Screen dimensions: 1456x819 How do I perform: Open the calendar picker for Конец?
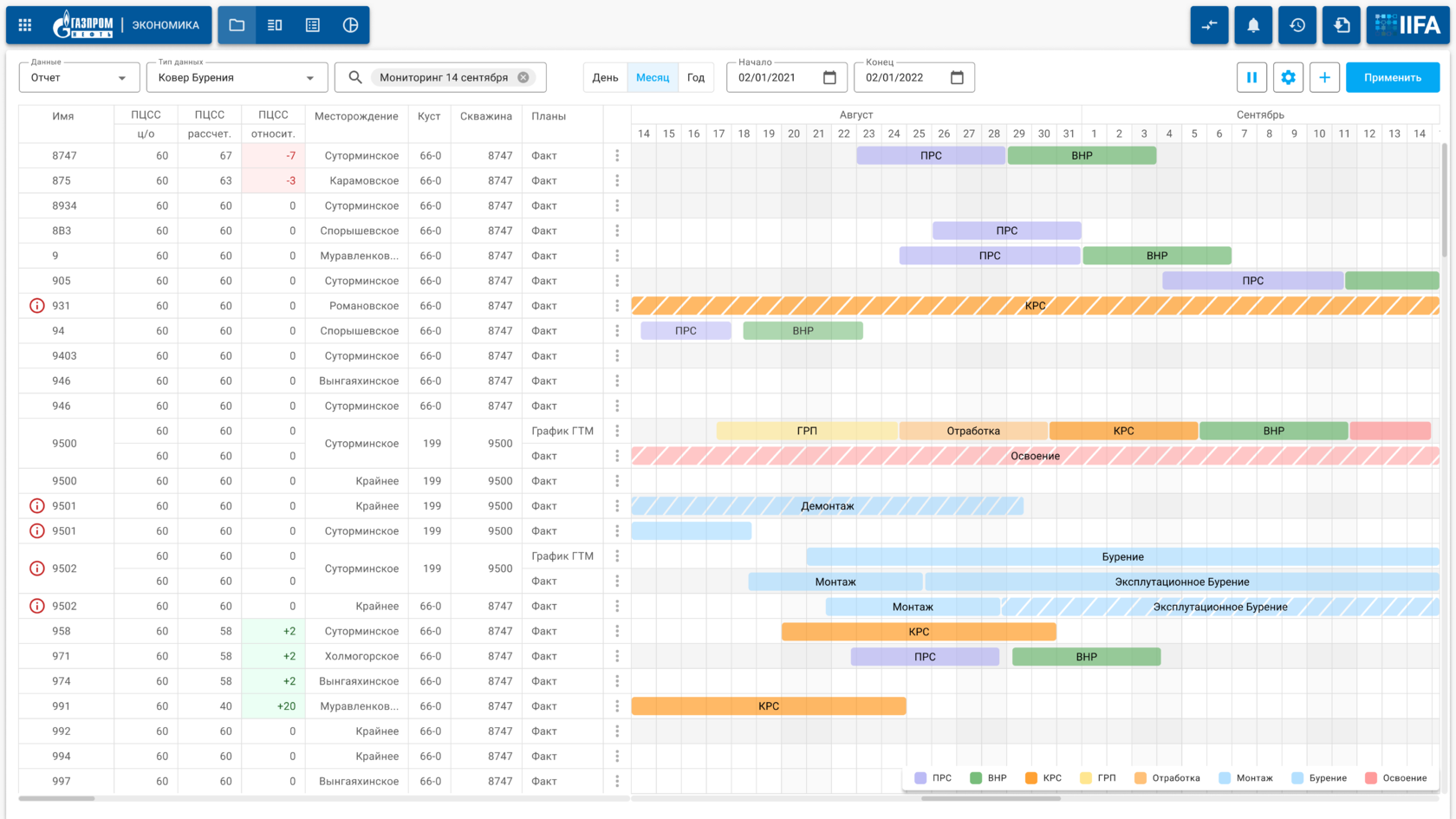pos(957,77)
